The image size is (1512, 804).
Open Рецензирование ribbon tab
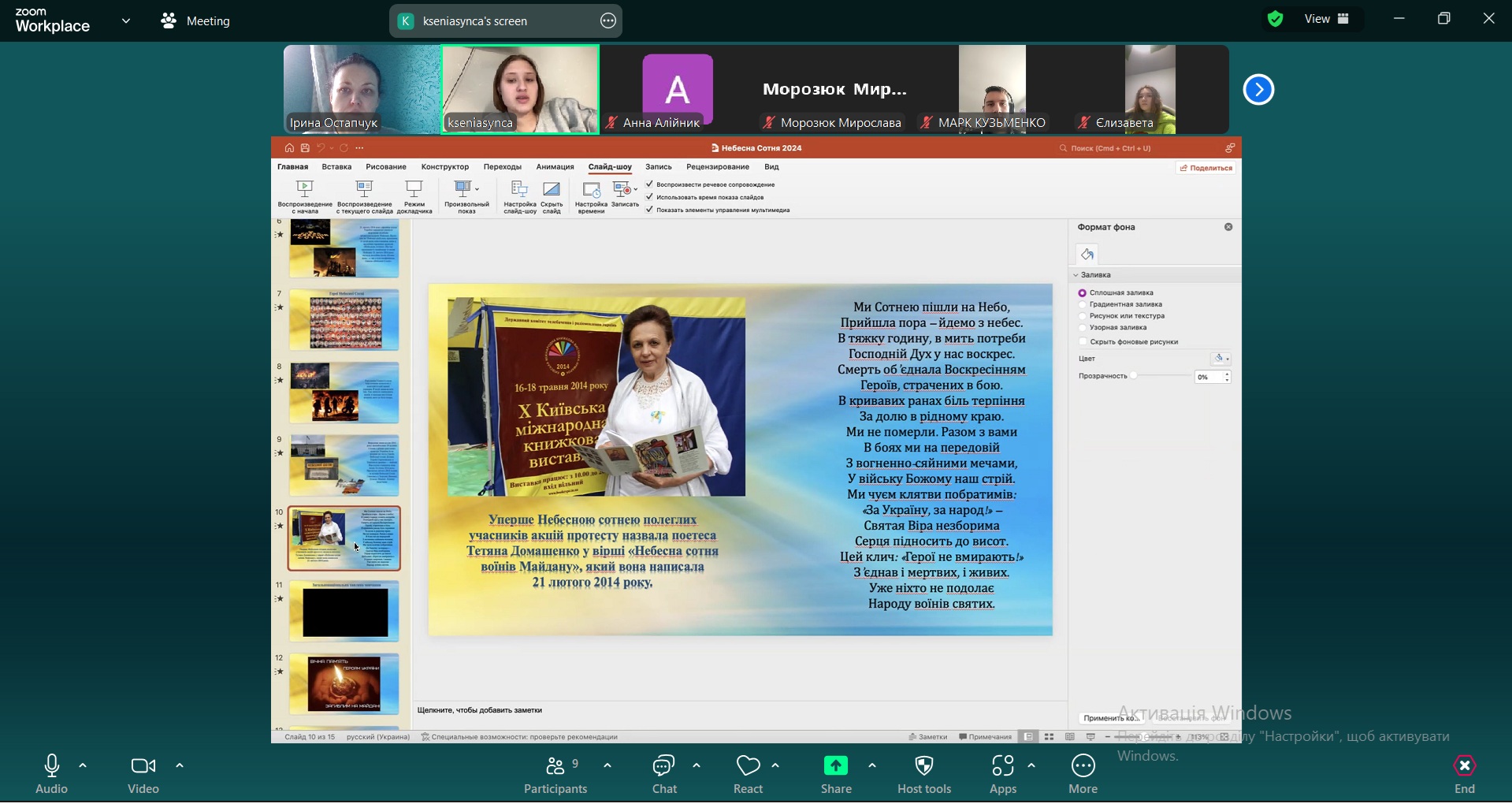tap(718, 167)
